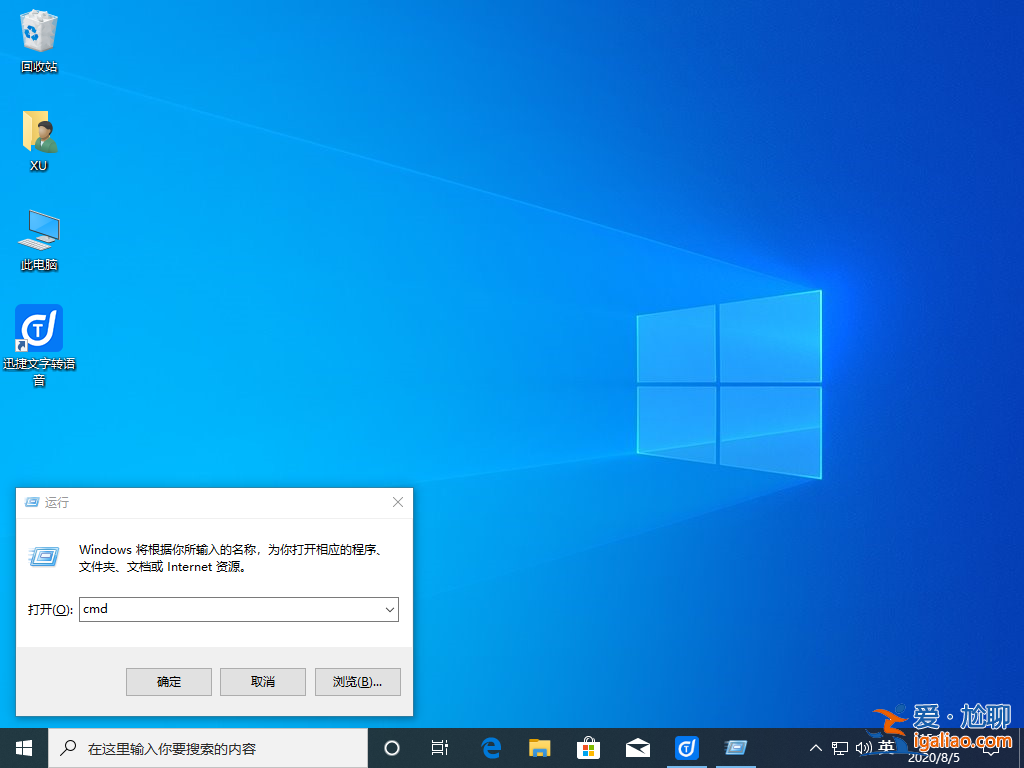Activate Cortana on the taskbar
The image size is (1024, 768).
point(391,747)
